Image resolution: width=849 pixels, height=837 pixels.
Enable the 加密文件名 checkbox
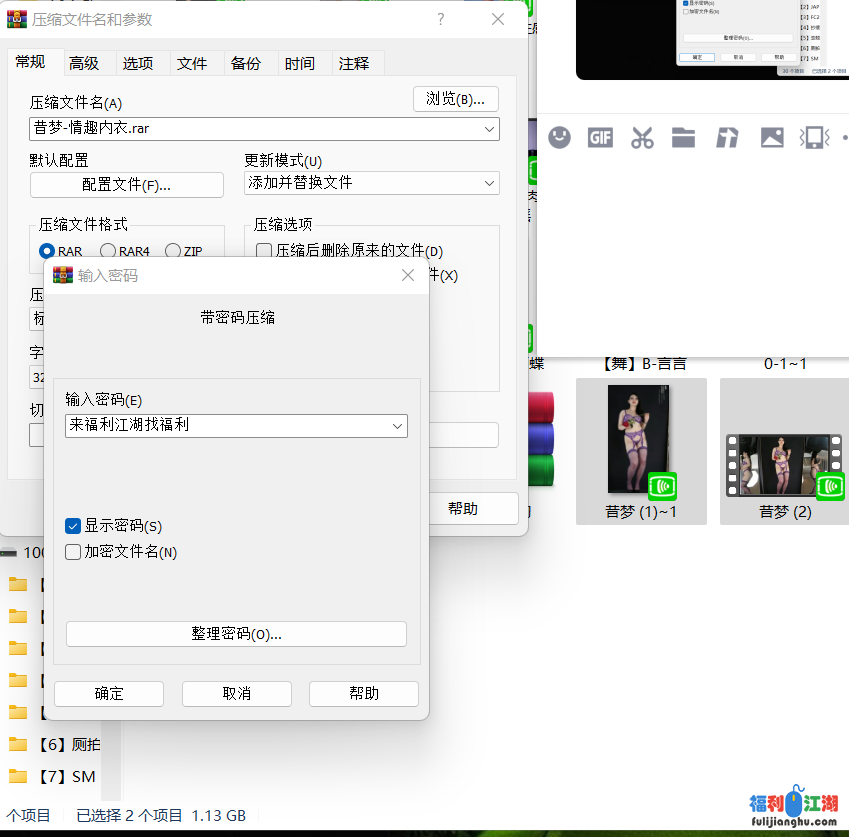[x=73, y=552]
